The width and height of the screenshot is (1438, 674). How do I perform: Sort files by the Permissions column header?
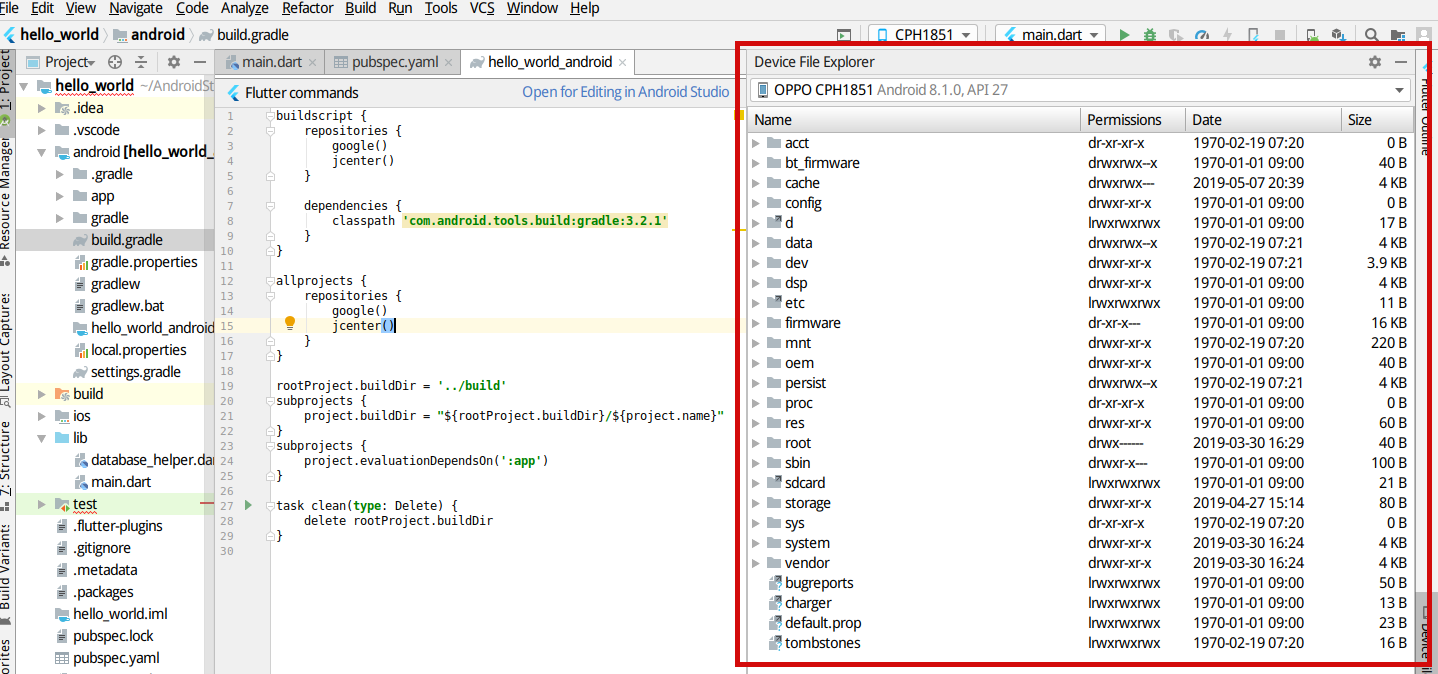pos(1124,120)
